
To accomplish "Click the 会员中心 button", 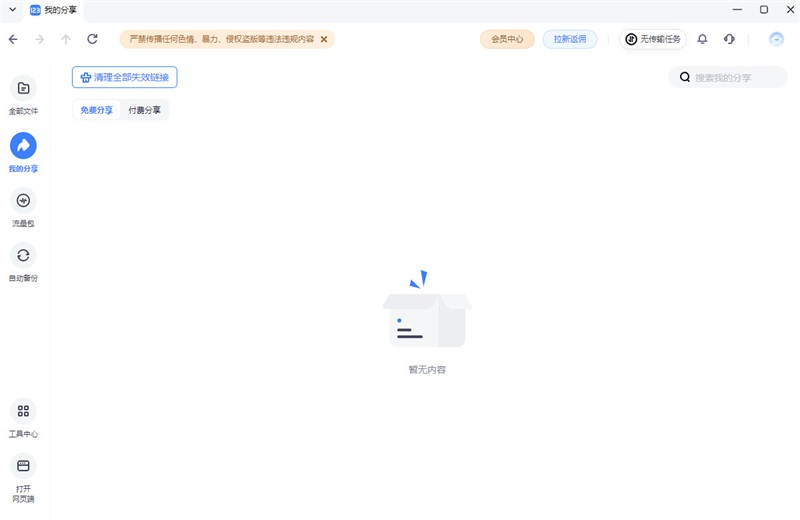I will pyautogui.click(x=507, y=39).
